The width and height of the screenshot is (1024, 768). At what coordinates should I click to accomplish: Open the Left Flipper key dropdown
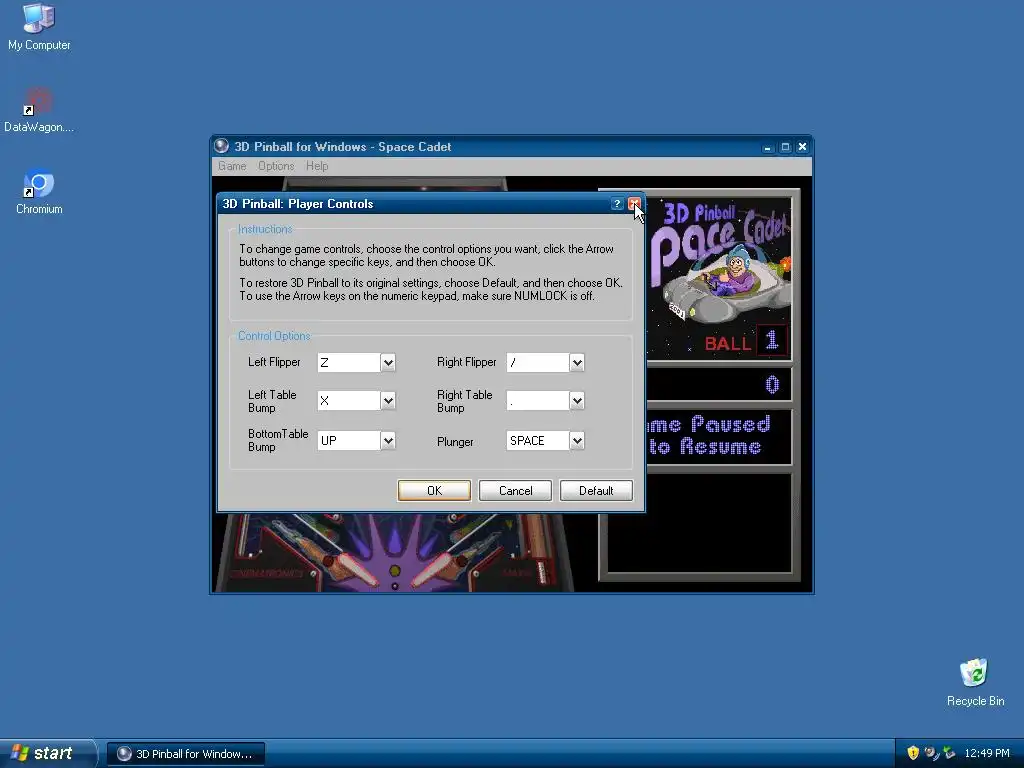tap(388, 362)
